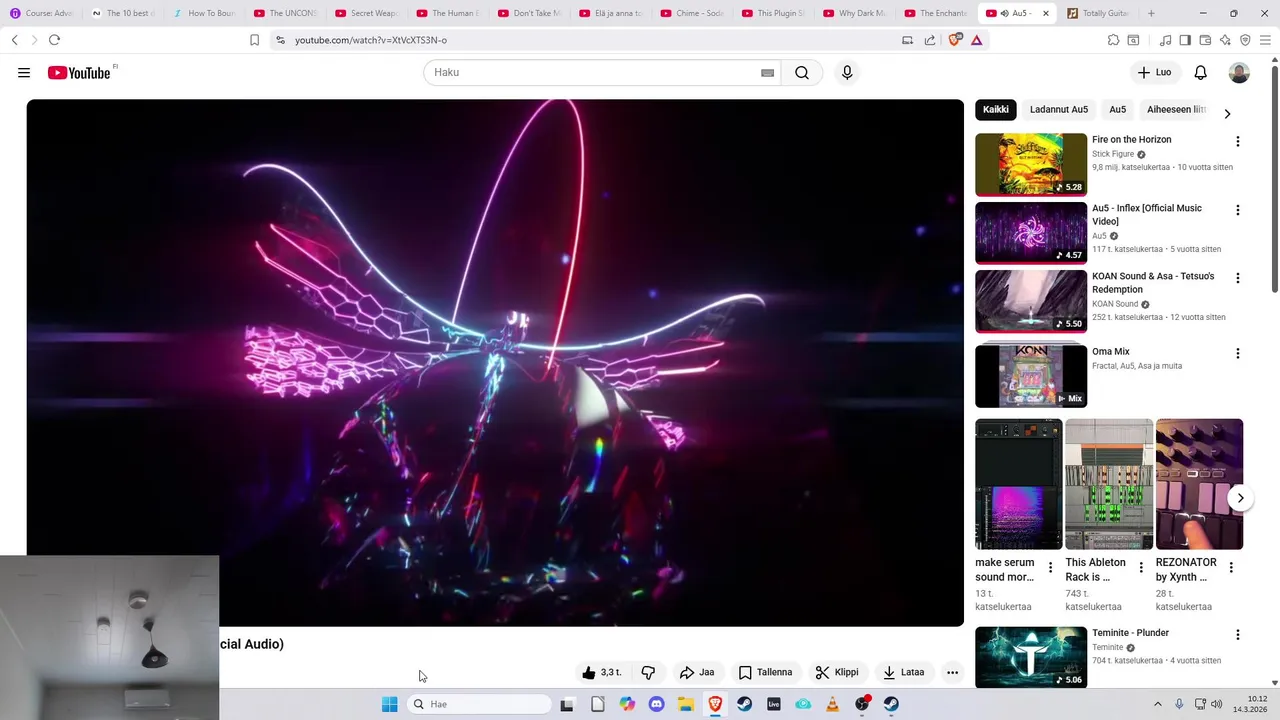Show more filter chips with right arrow
Image resolution: width=1280 pixels, height=720 pixels.
[x=1227, y=114]
